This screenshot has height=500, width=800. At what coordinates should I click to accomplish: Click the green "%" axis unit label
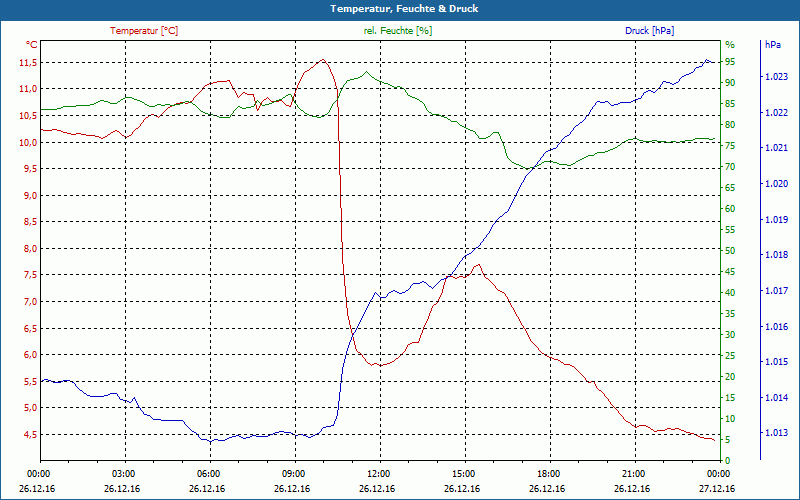point(730,45)
